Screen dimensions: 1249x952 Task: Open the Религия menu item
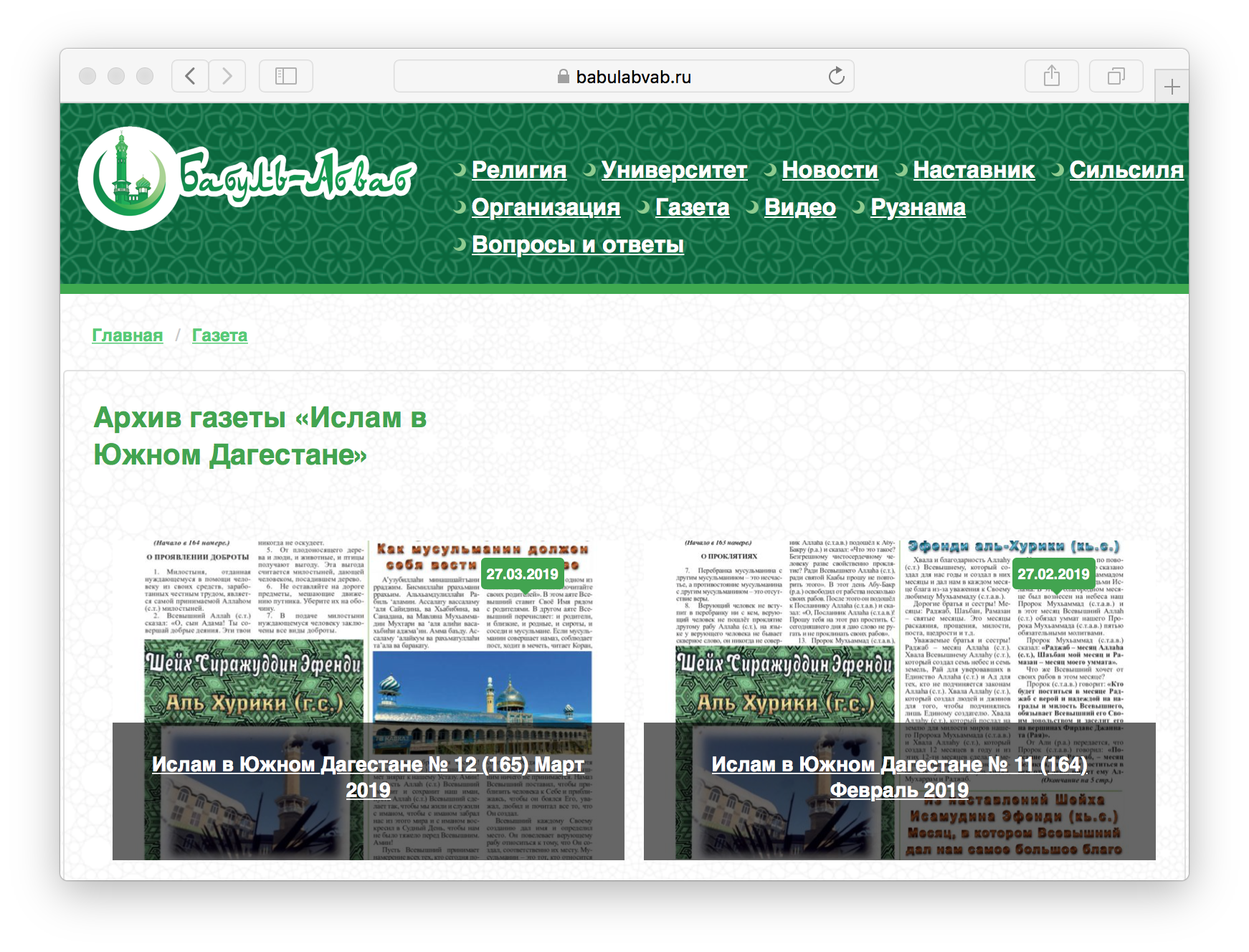pyautogui.click(x=518, y=170)
